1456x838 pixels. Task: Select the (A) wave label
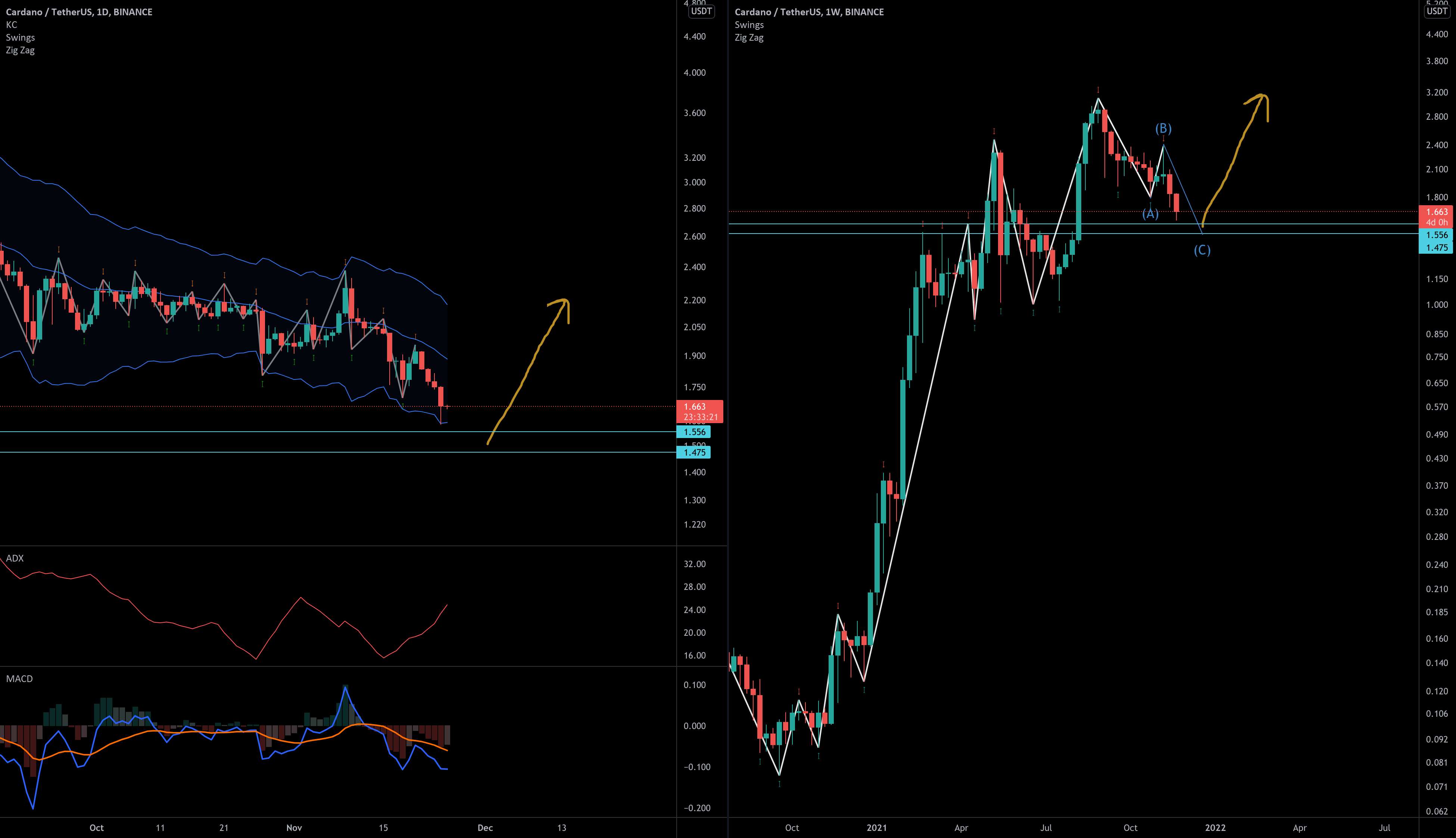(1150, 214)
